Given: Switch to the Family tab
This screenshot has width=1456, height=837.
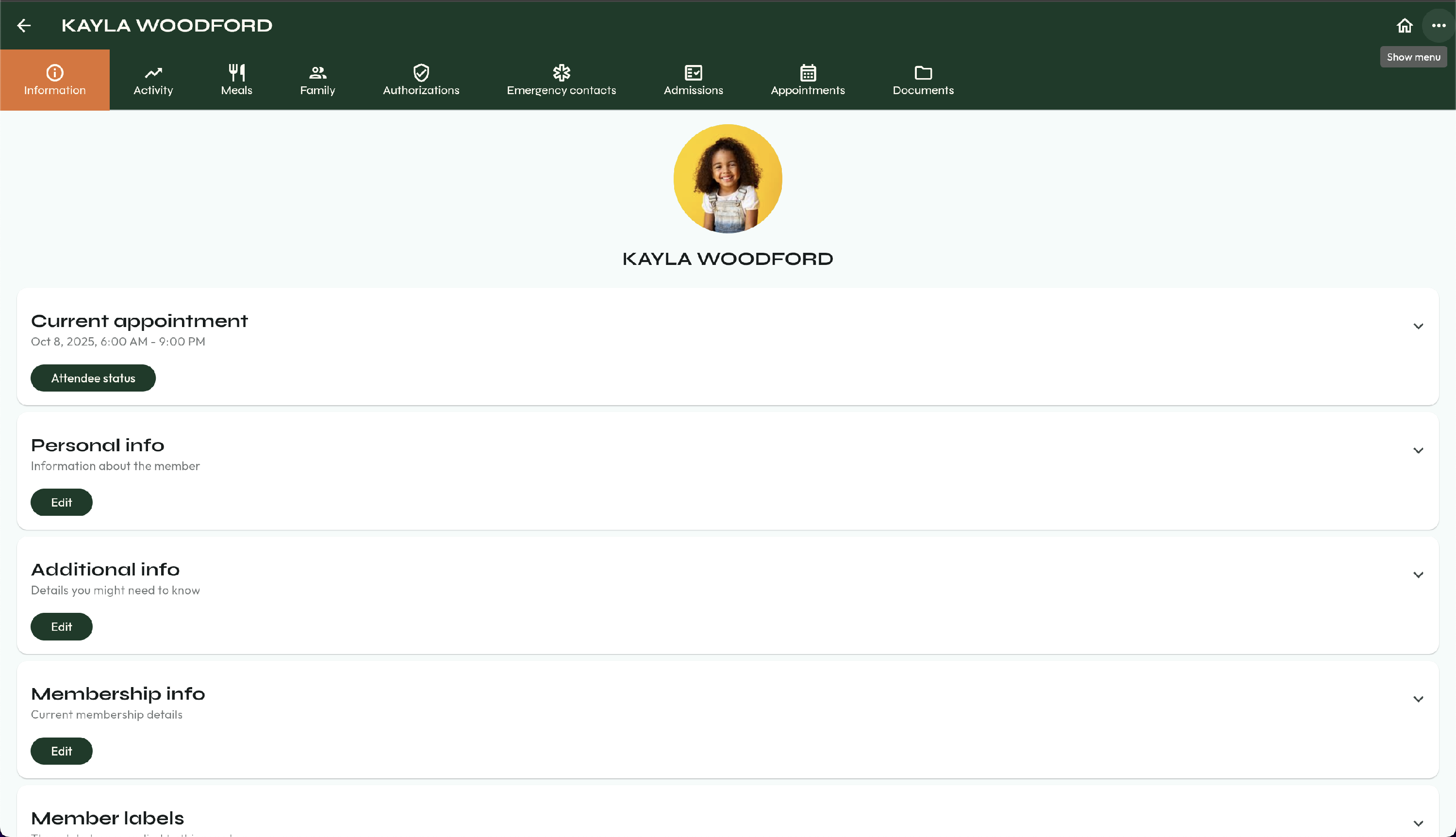Looking at the screenshot, I should click(317, 80).
